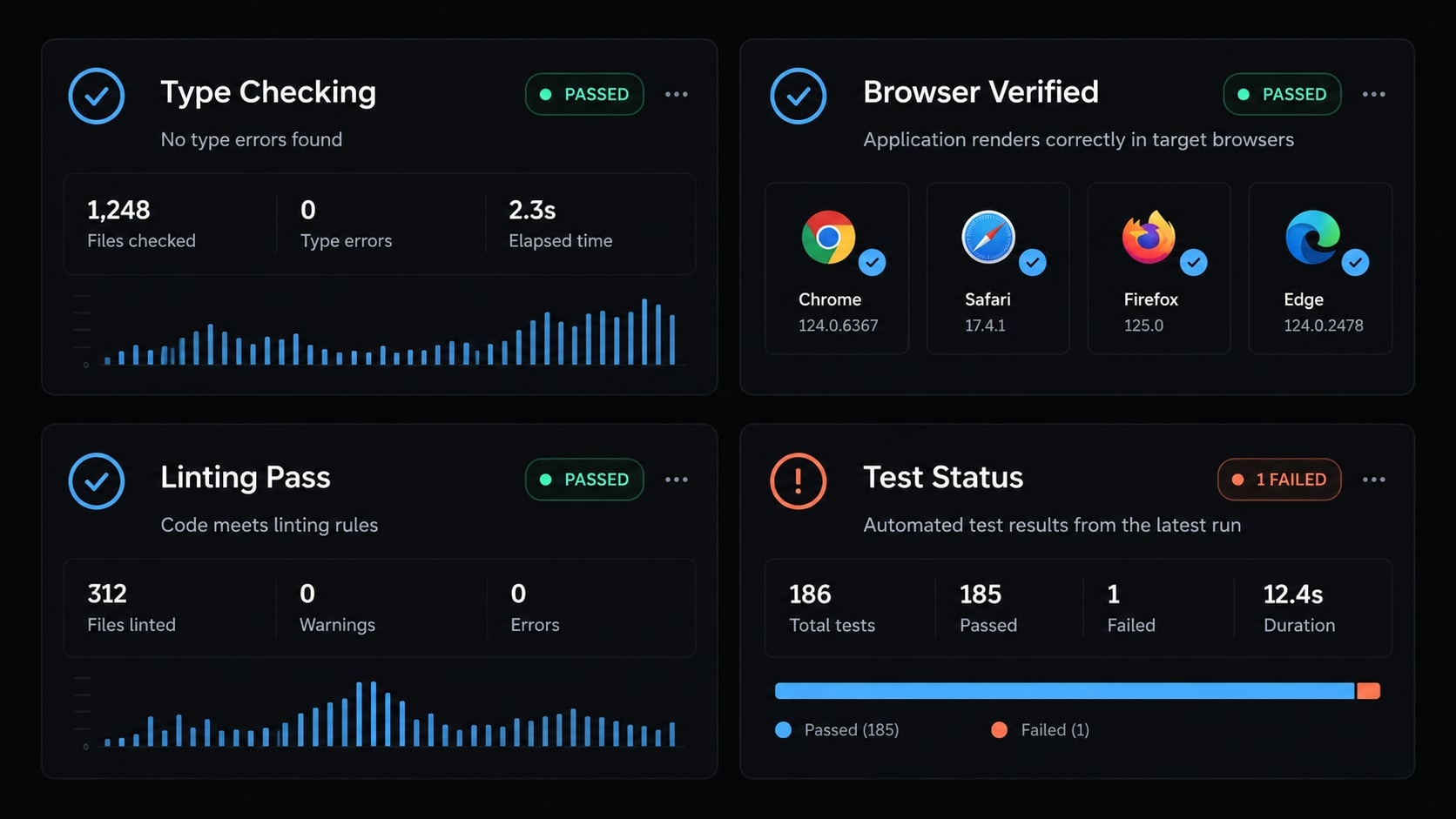
Task: Click the 186 Total tests value
Action: 810,594
